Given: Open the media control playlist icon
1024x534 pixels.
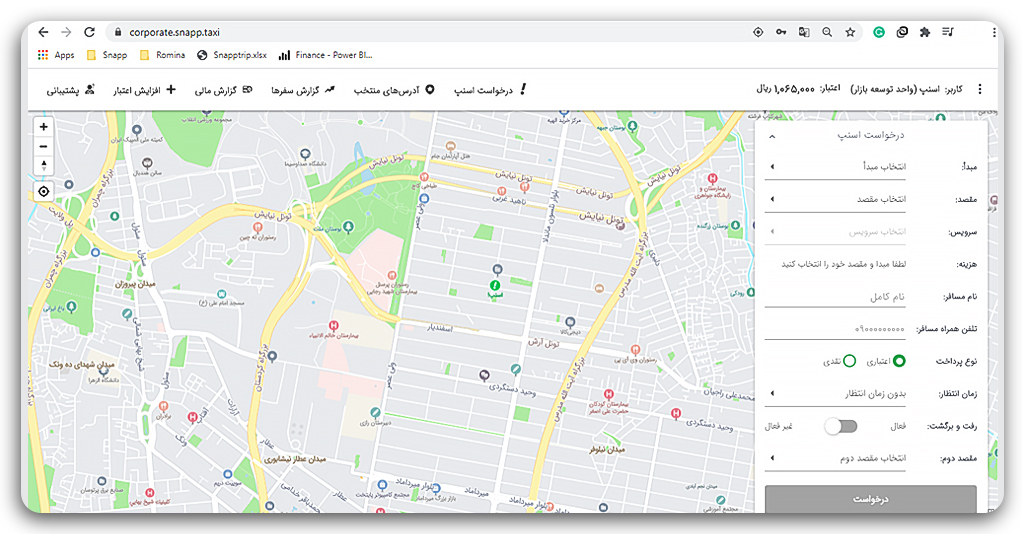Looking at the screenshot, I should coord(948,32).
